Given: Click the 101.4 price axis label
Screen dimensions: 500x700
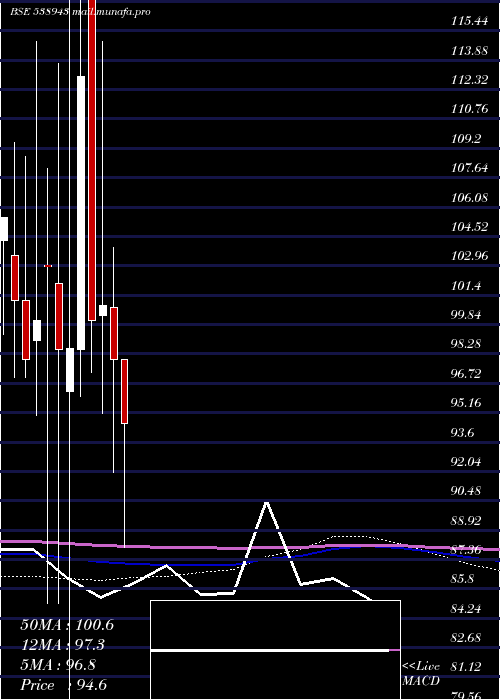Looking at the screenshot, I should click(x=466, y=286).
